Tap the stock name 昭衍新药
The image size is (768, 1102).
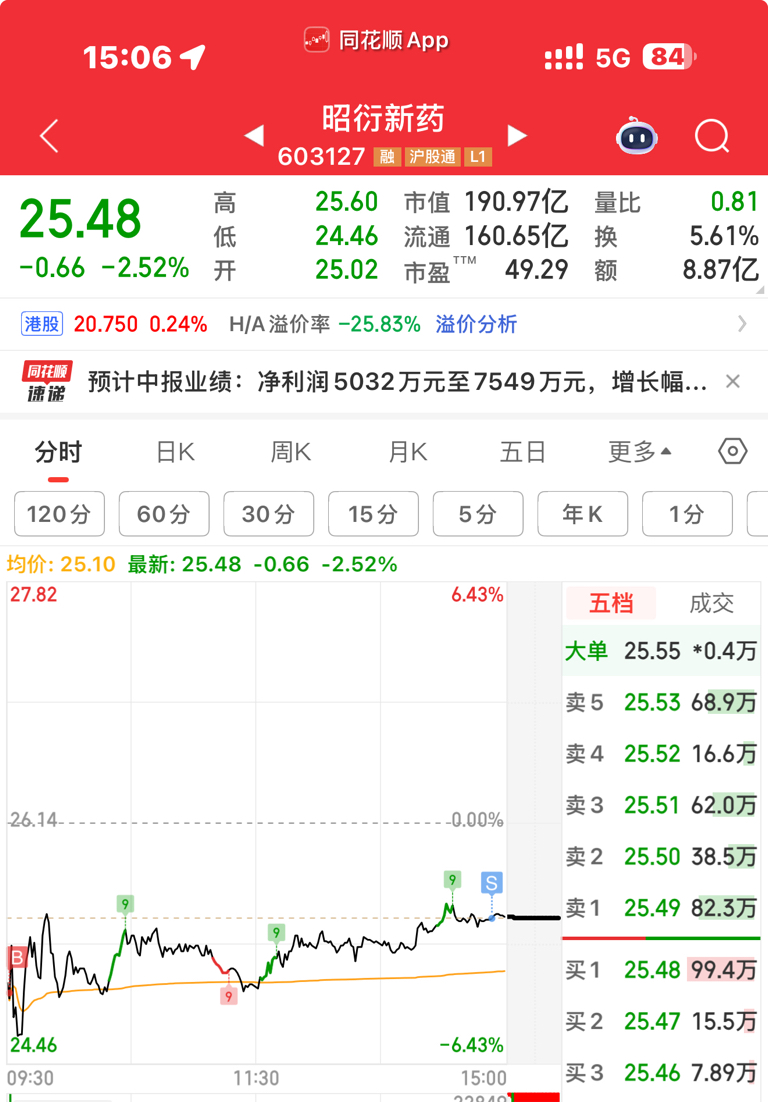pos(383,118)
